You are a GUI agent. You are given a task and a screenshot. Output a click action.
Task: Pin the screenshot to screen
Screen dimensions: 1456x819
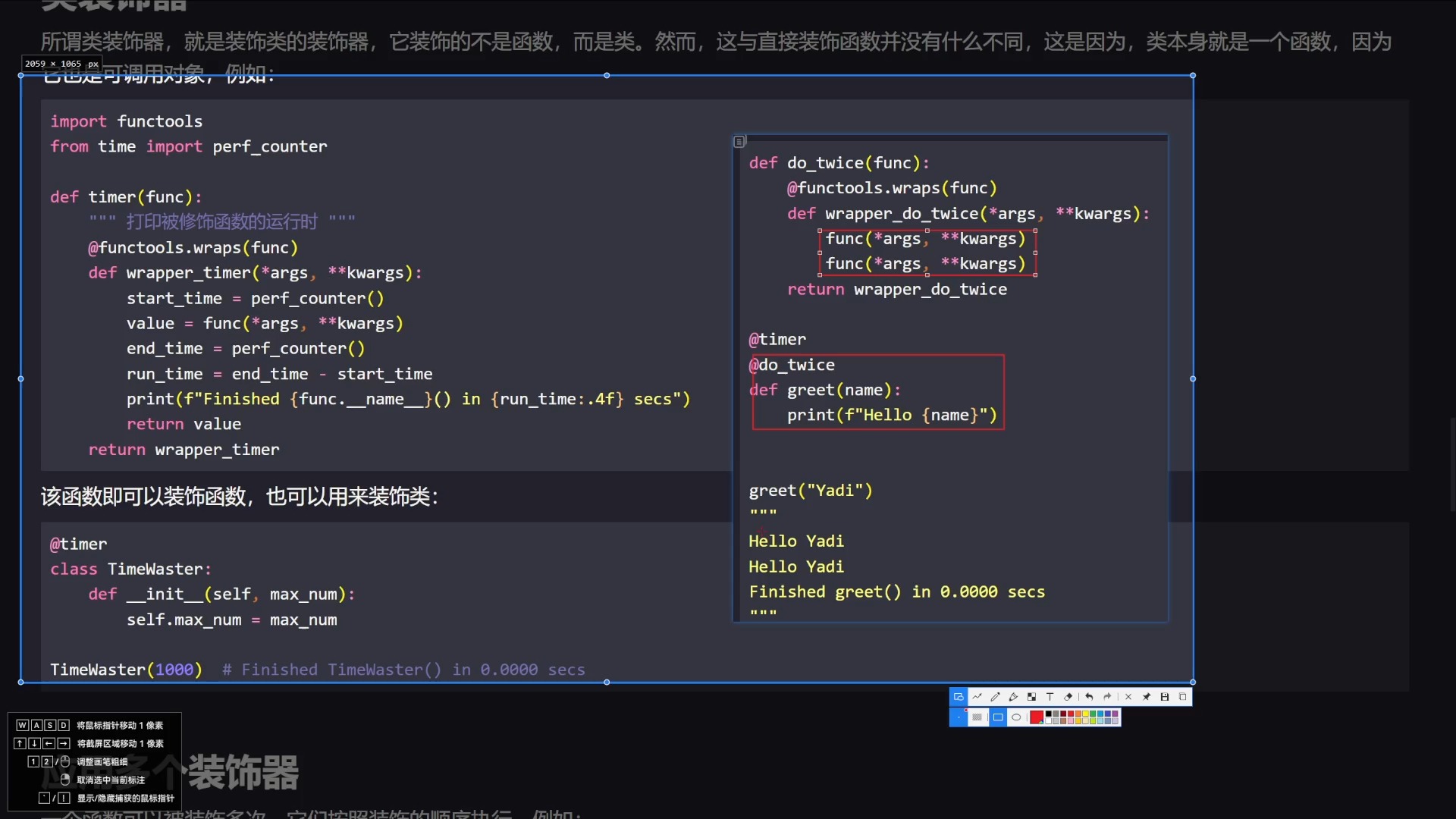(1146, 696)
